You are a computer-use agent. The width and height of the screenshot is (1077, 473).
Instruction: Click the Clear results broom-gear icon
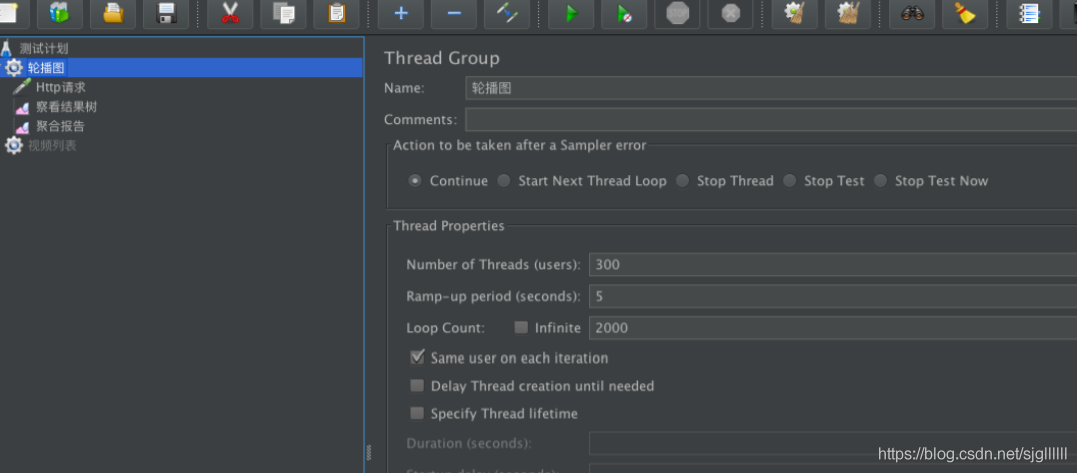pyautogui.click(x=795, y=13)
